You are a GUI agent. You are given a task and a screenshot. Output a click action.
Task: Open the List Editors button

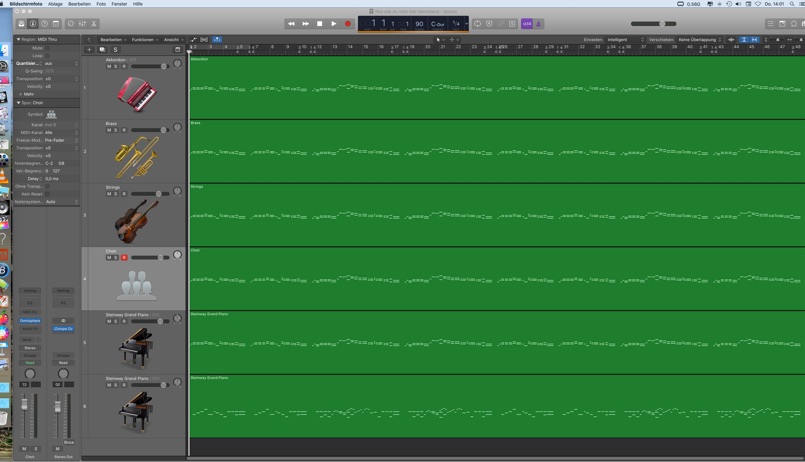771,24
